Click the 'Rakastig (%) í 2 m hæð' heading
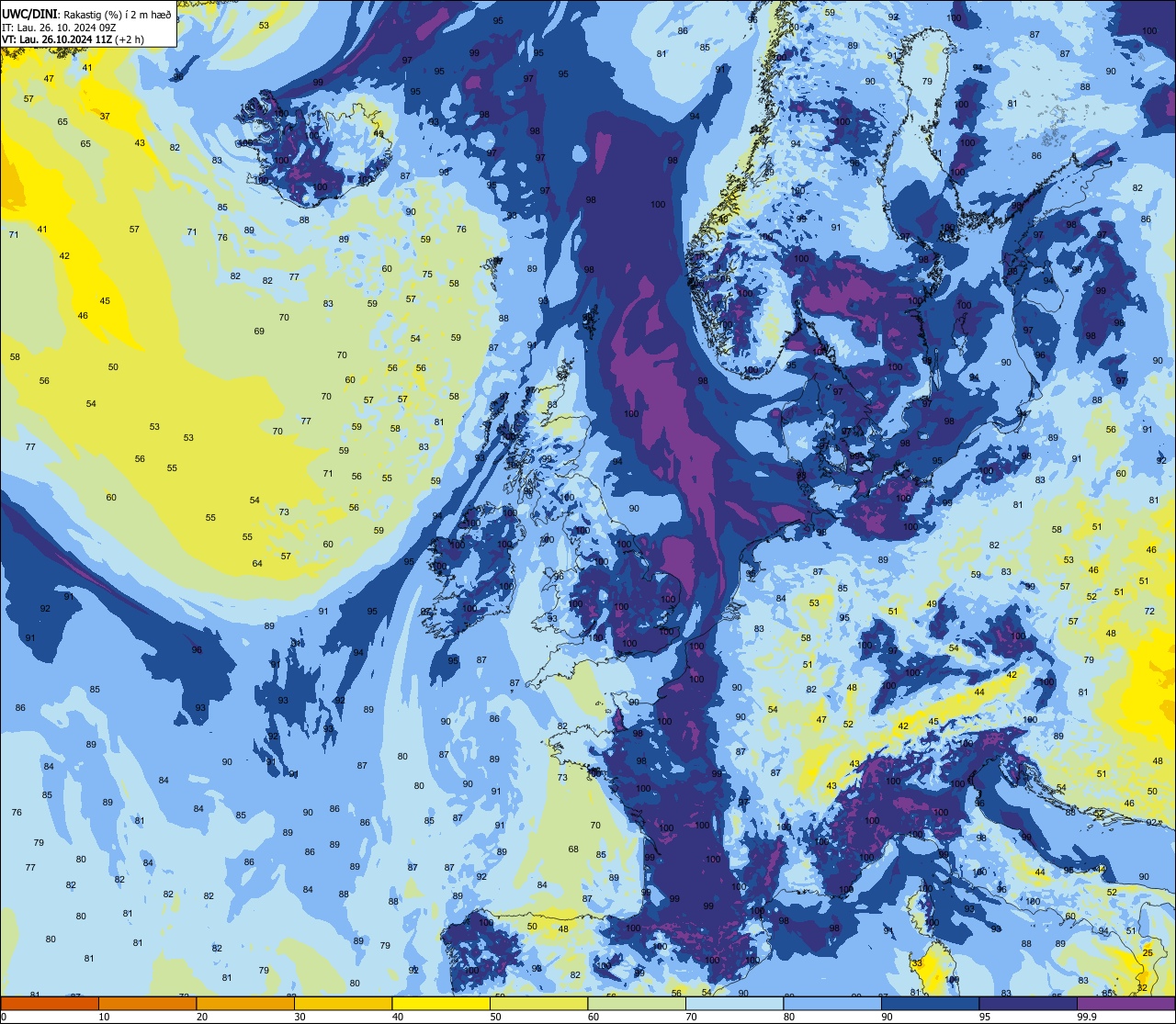This screenshot has height=1024, width=1176. pyautogui.click(x=117, y=15)
